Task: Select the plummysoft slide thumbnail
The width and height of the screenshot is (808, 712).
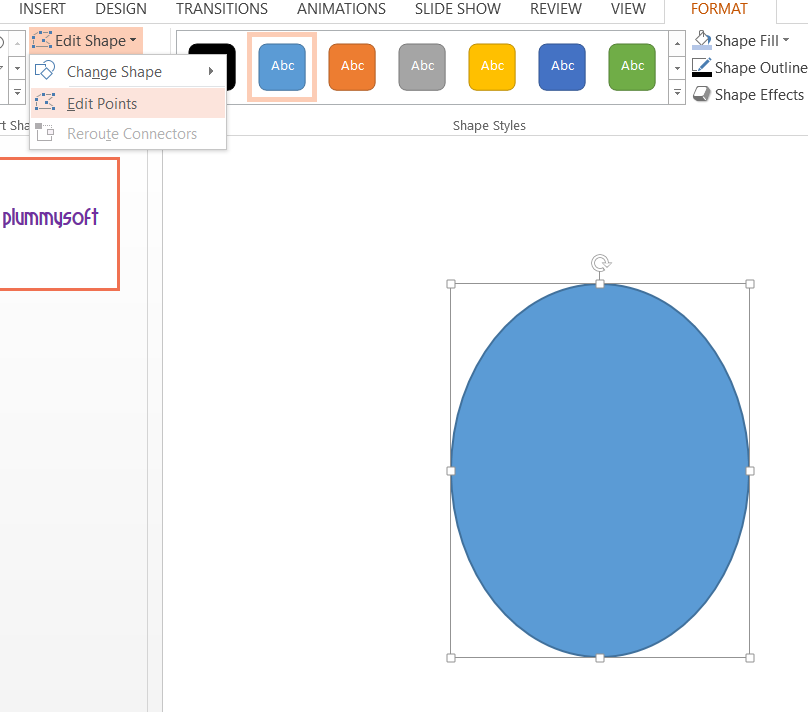Action: (59, 224)
